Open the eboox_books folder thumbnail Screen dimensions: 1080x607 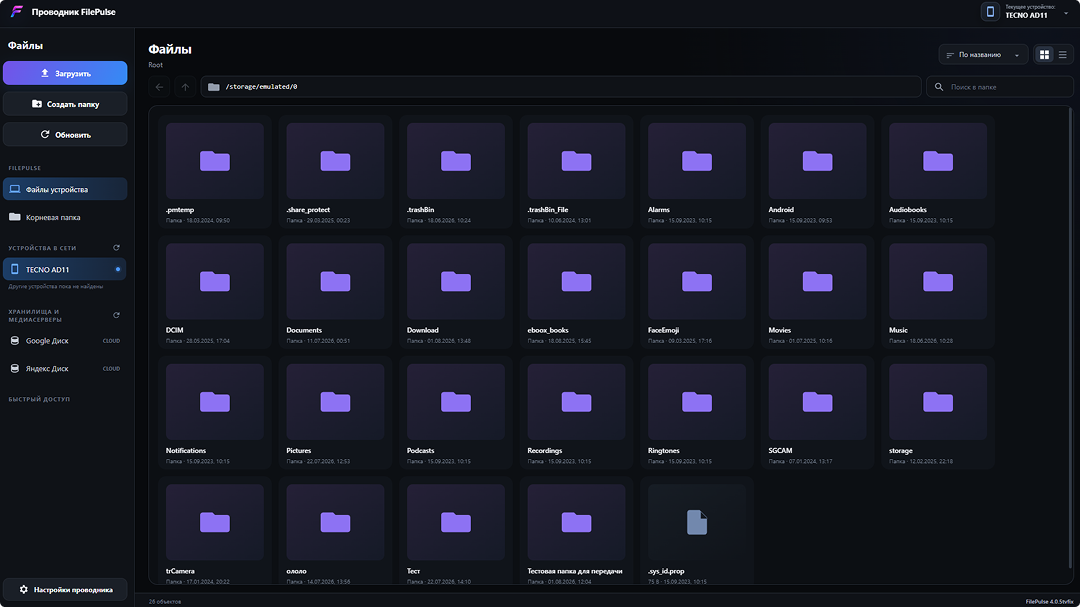577,281
